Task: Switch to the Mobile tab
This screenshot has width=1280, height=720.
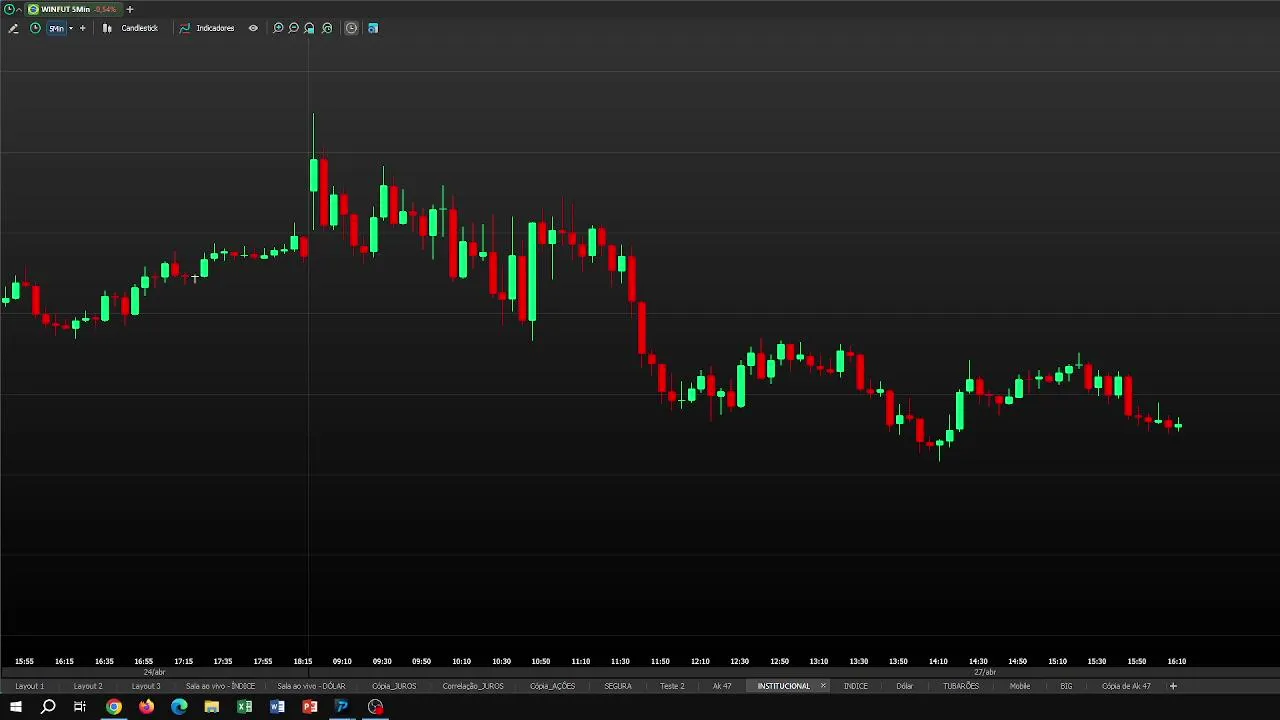Action: pyautogui.click(x=1020, y=686)
